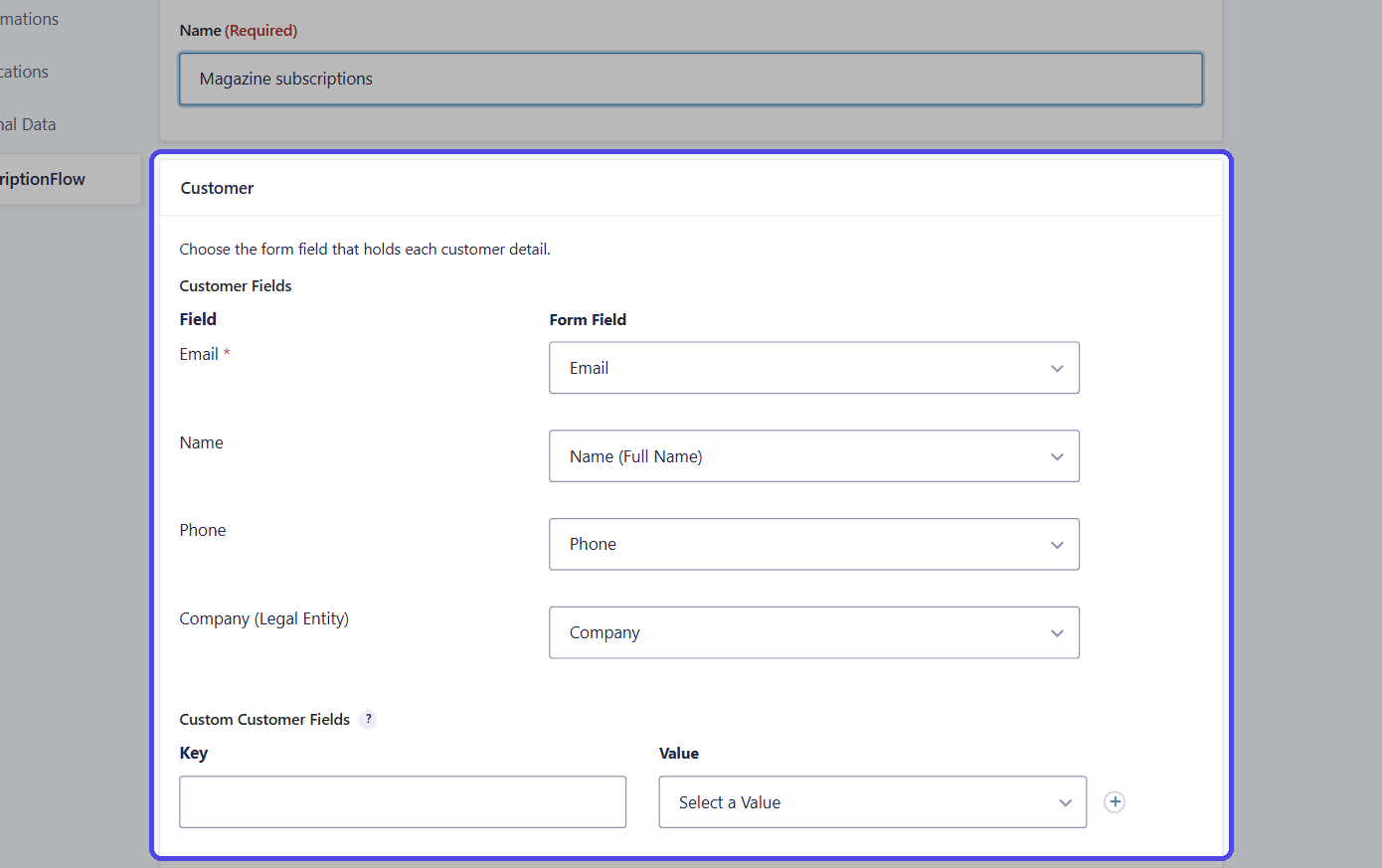This screenshot has height=868, width=1382.
Task: Click the chevron in Select a Value dropdown
Action: point(1065,803)
